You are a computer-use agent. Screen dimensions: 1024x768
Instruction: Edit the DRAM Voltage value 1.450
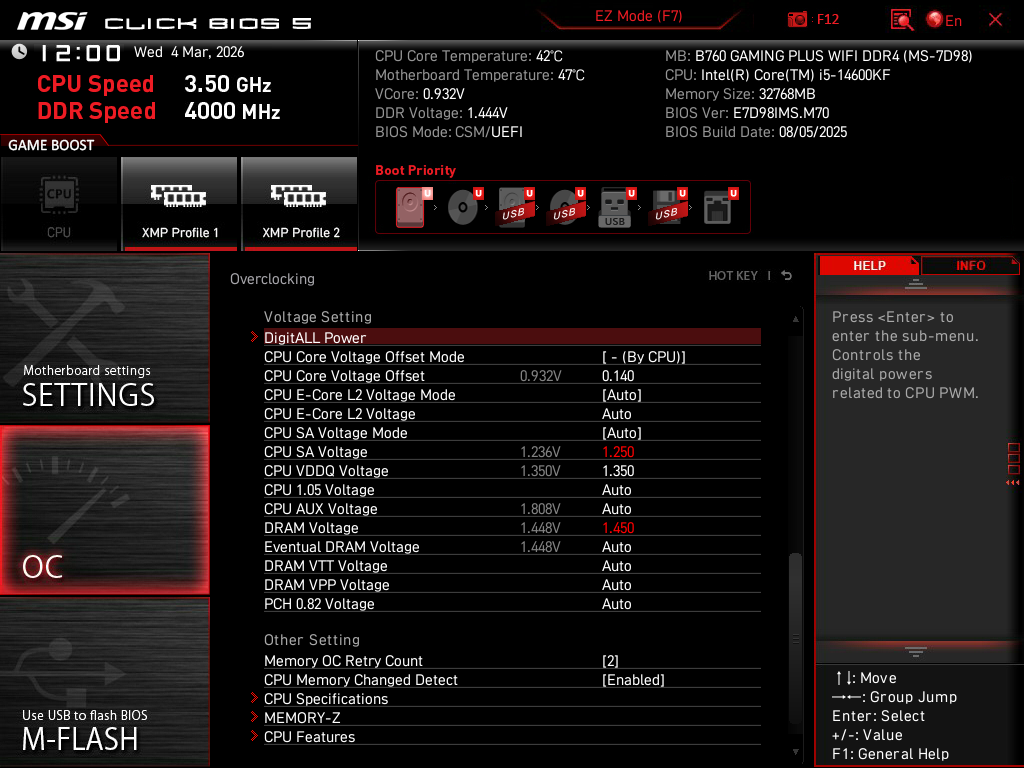(x=618, y=528)
